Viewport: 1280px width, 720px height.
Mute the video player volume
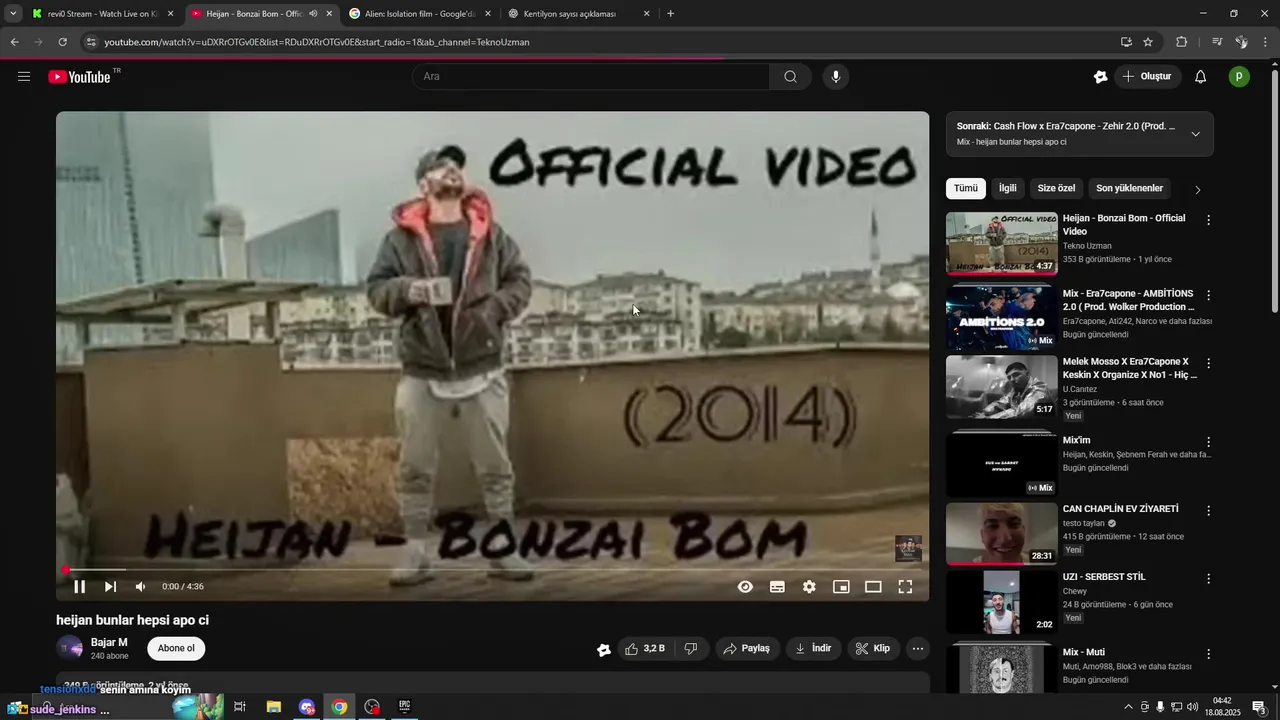(x=141, y=587)
